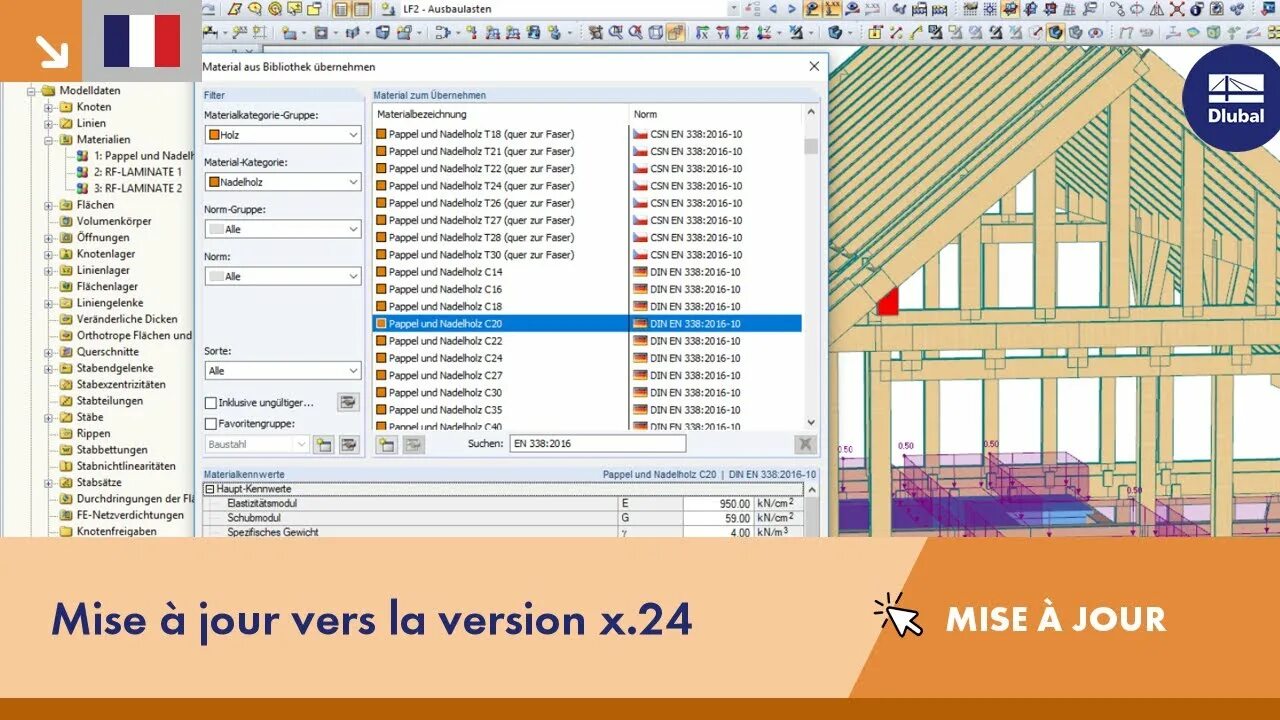1280x720 pixels.
Task: Click the orange Holz color swatch
Action: pos(214,134)
